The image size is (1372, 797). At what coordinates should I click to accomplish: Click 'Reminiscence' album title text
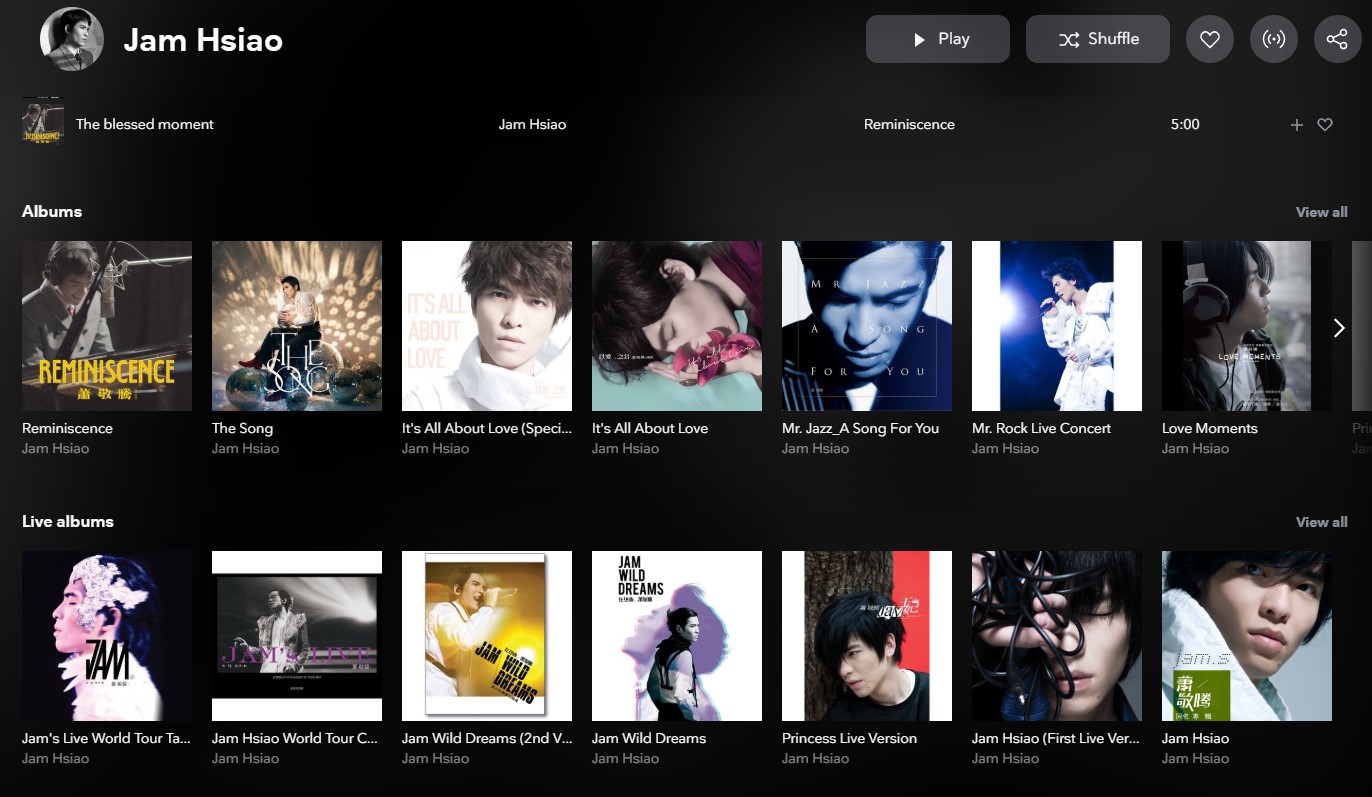(x=67, y=428)
